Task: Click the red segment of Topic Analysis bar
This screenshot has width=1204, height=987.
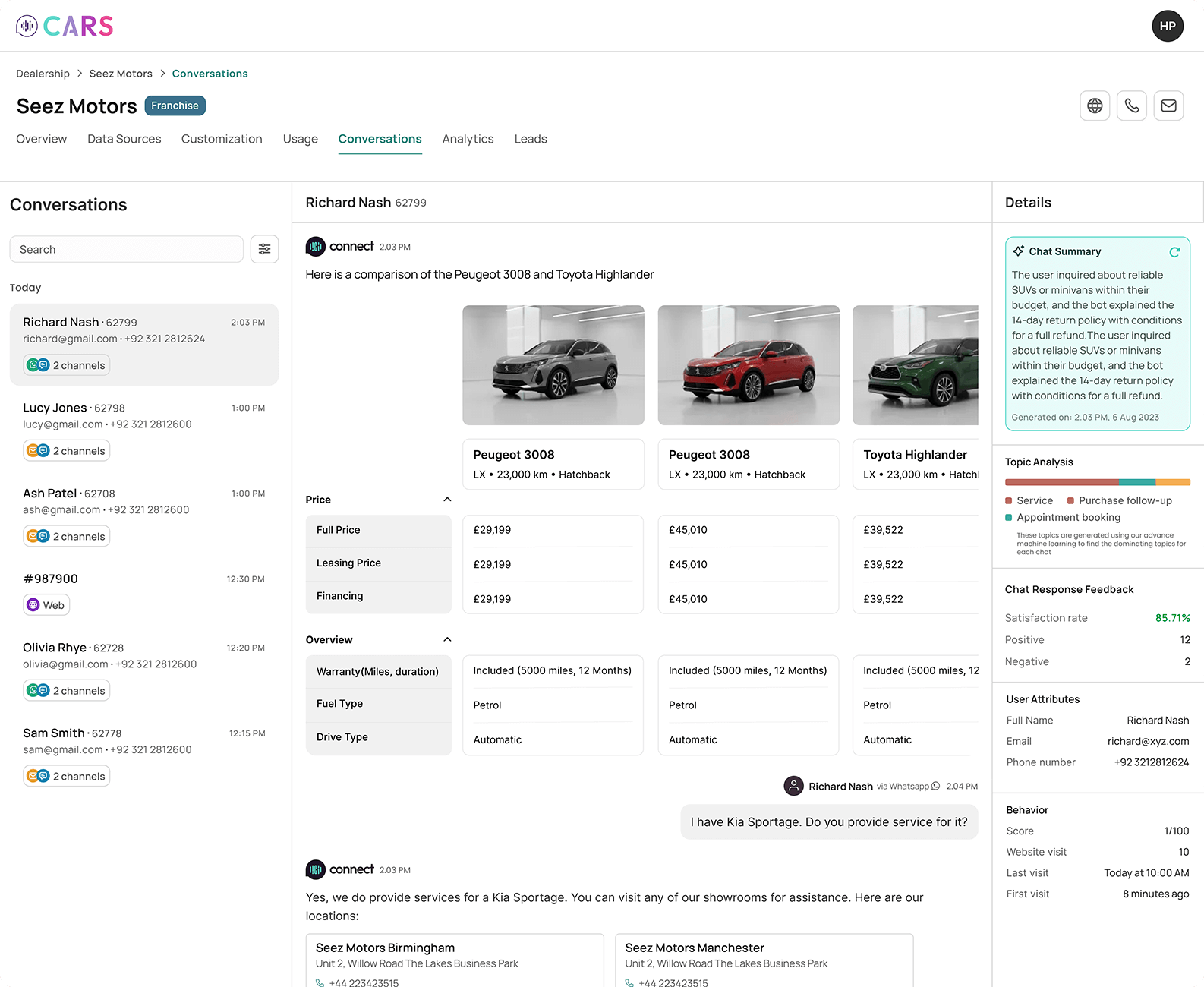Action: click(x=1061, y=482)
